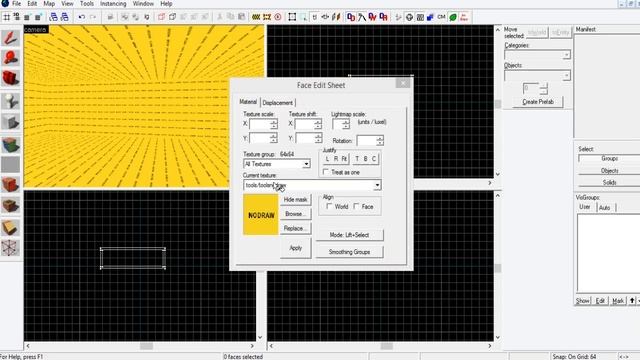
Task: Switch to the Displacement tab
Action: point(278,103)
